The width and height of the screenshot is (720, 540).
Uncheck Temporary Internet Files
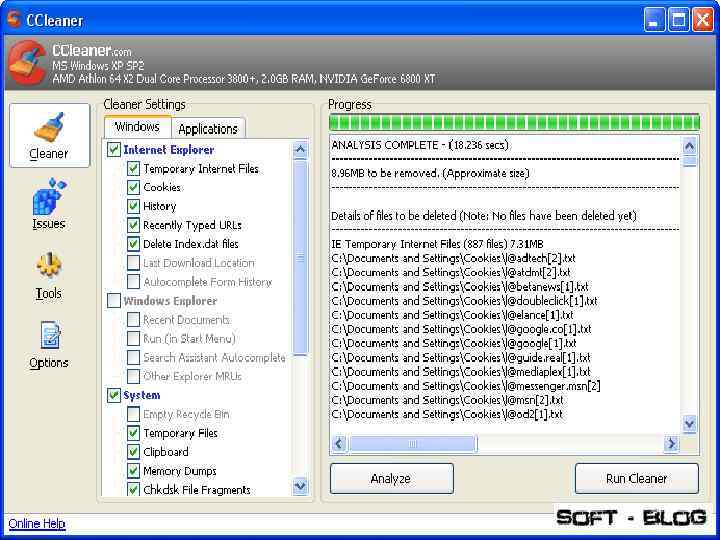pos(133,169)
